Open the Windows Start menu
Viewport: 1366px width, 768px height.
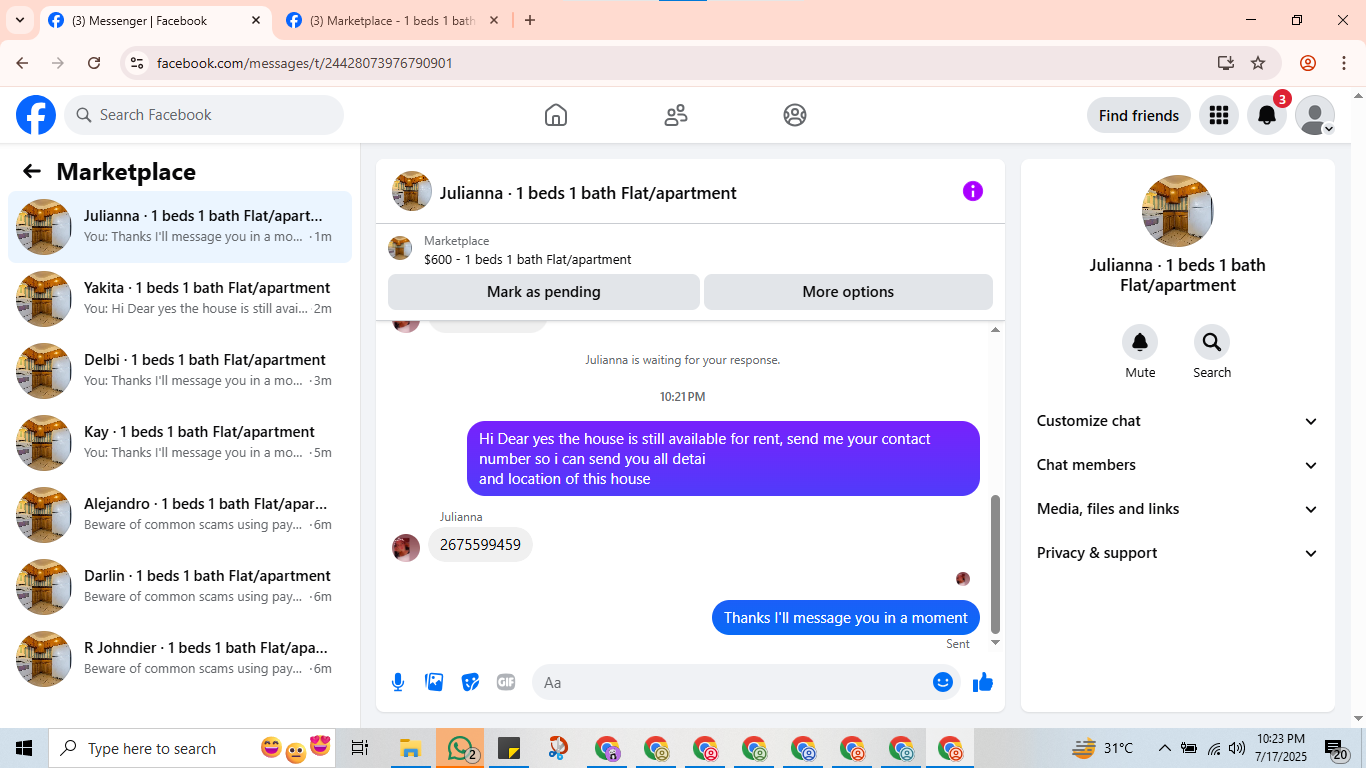(x=24, y=748)
